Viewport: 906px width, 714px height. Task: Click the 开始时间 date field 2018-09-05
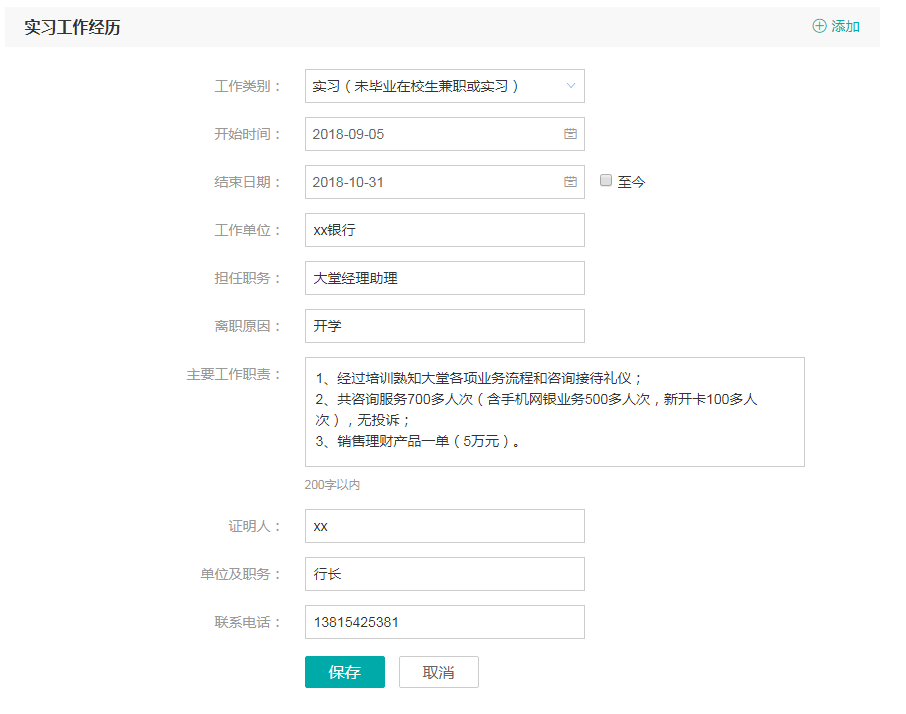(x=430, y=134)
